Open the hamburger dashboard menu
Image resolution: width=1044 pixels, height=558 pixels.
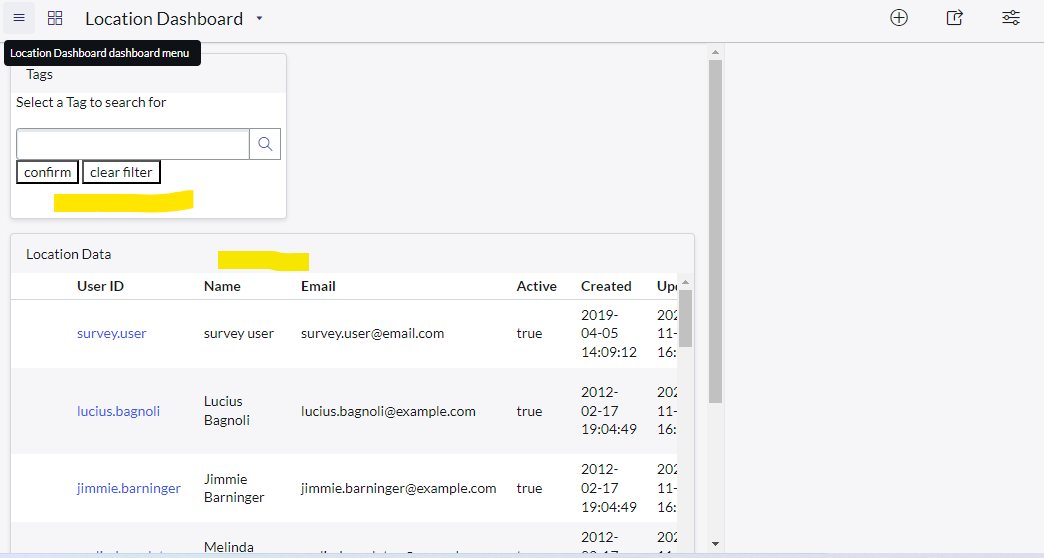pyautogui.click(x=19, y=18)
